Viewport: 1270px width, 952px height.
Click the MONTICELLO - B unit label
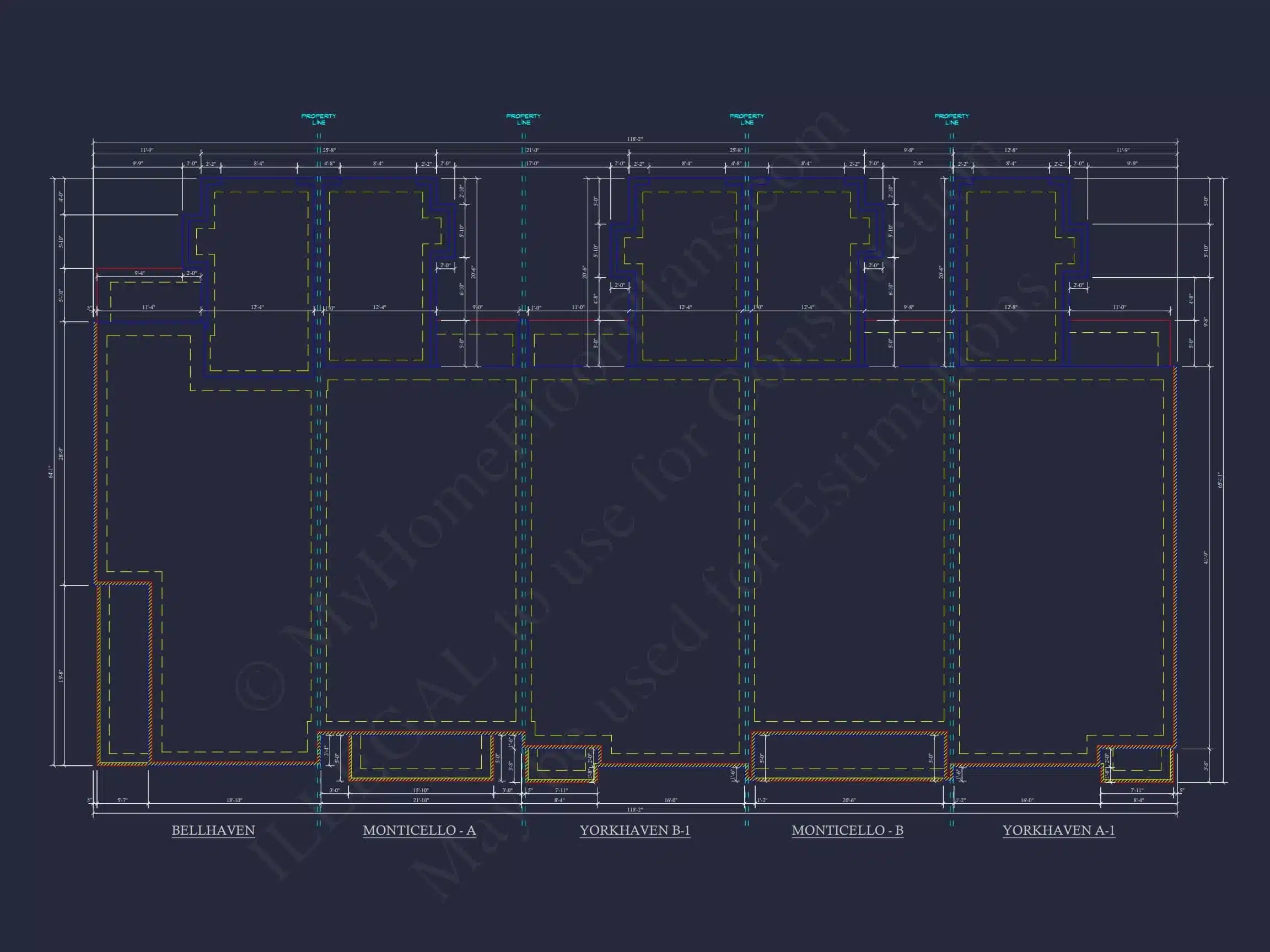point(847,830)
